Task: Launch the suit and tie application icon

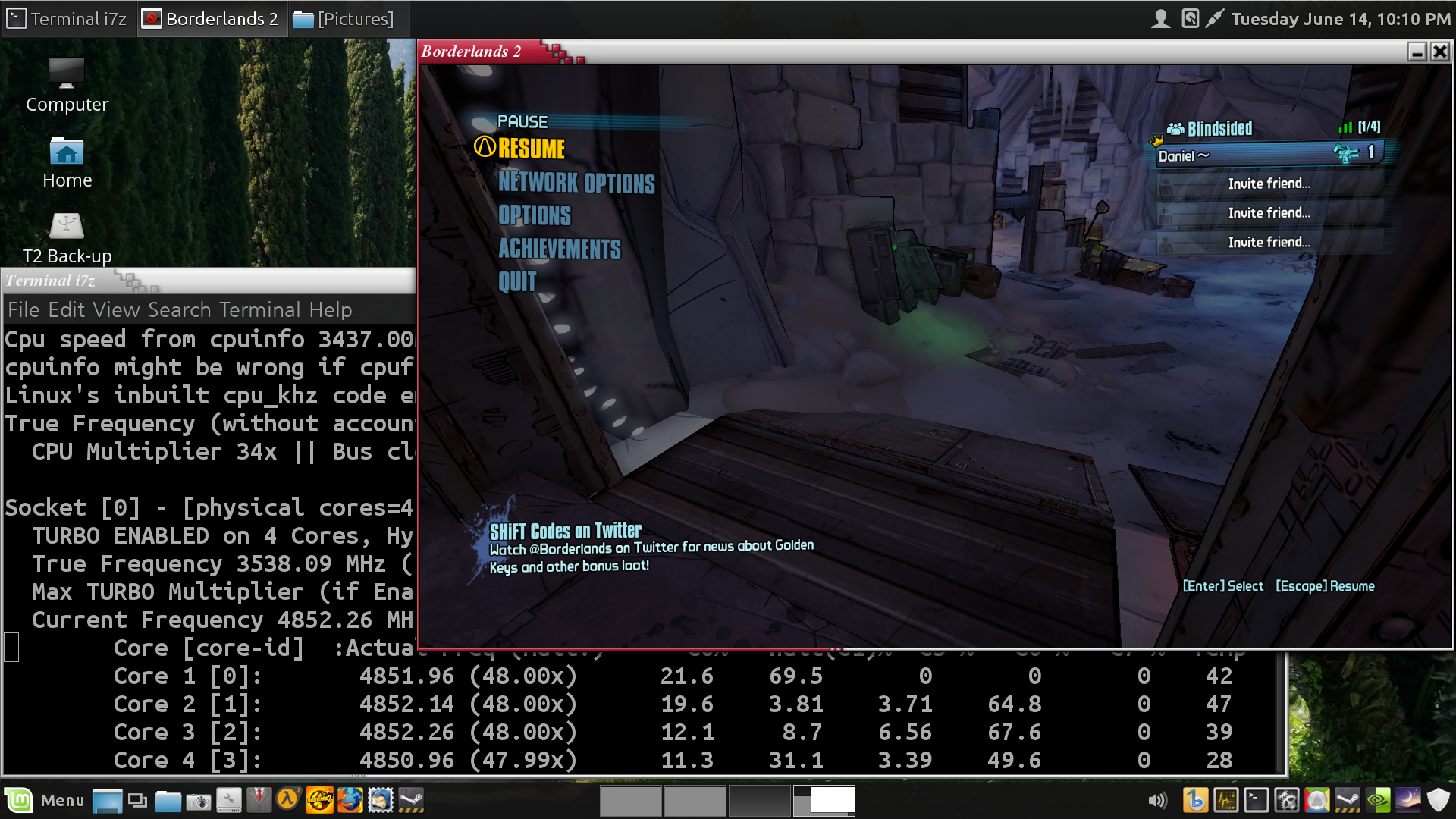Action: [259, 801]
